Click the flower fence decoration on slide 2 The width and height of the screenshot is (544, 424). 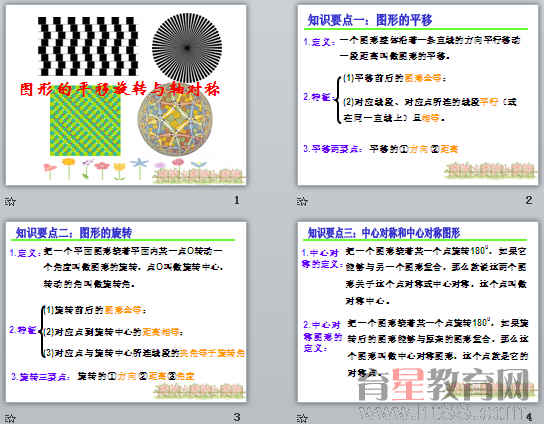(x=491, y=170)
